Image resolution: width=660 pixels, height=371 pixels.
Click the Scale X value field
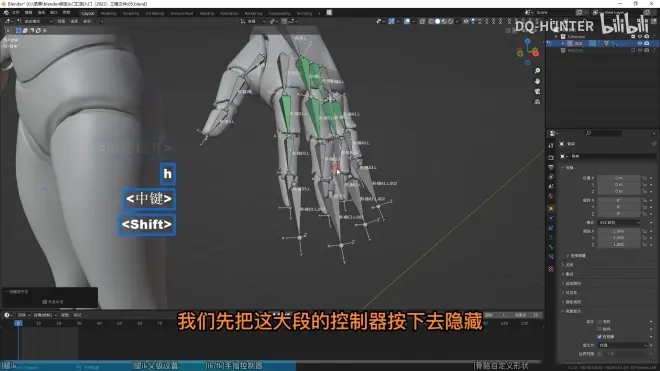click(618, 231)
